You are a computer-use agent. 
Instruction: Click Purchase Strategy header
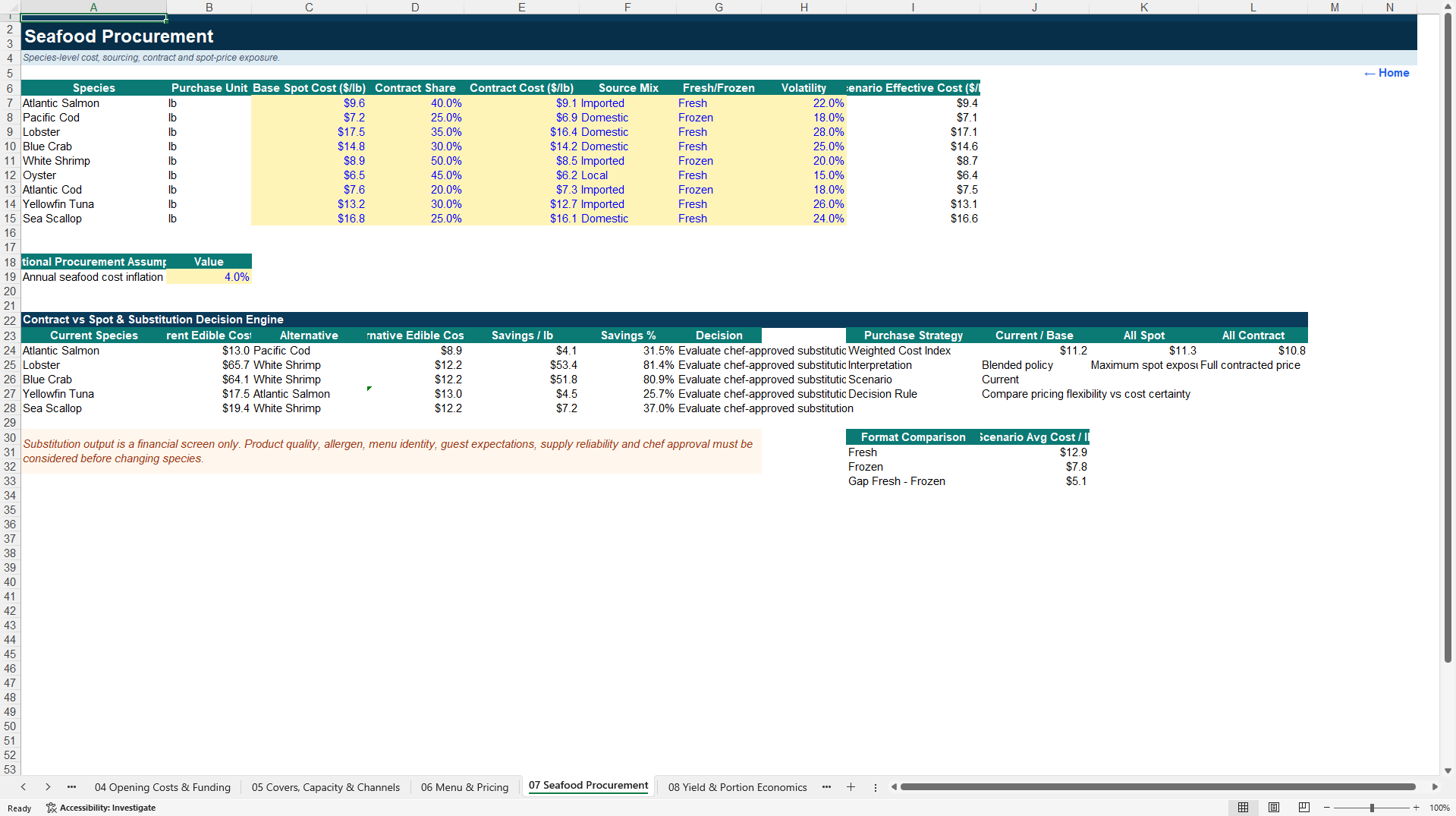[x=913, y=336]
